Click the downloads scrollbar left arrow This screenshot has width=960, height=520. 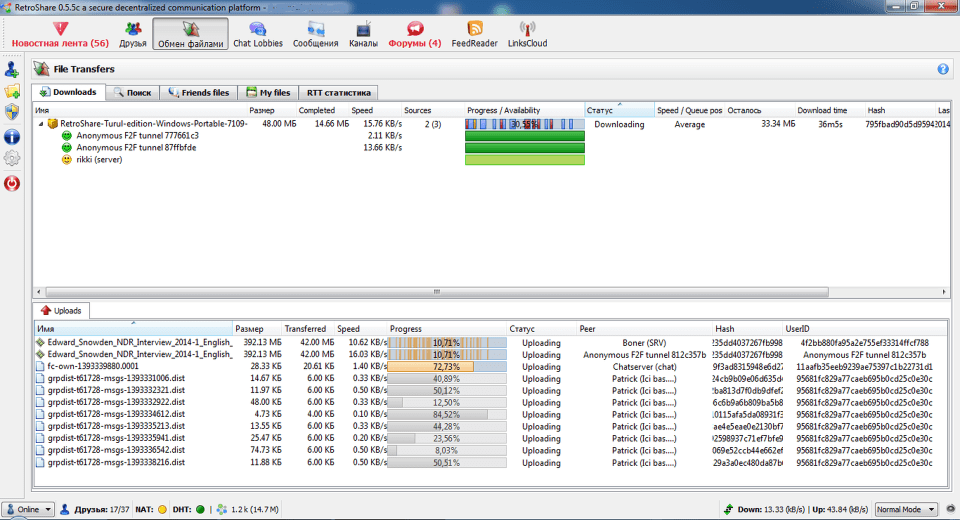(39, 292)
